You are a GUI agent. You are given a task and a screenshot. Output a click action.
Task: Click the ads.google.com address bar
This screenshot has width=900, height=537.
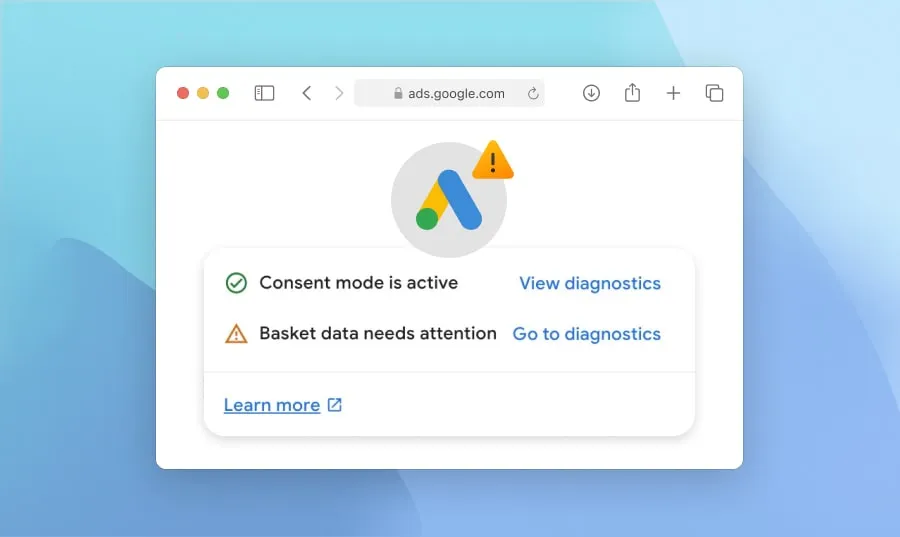coord(449,93)
